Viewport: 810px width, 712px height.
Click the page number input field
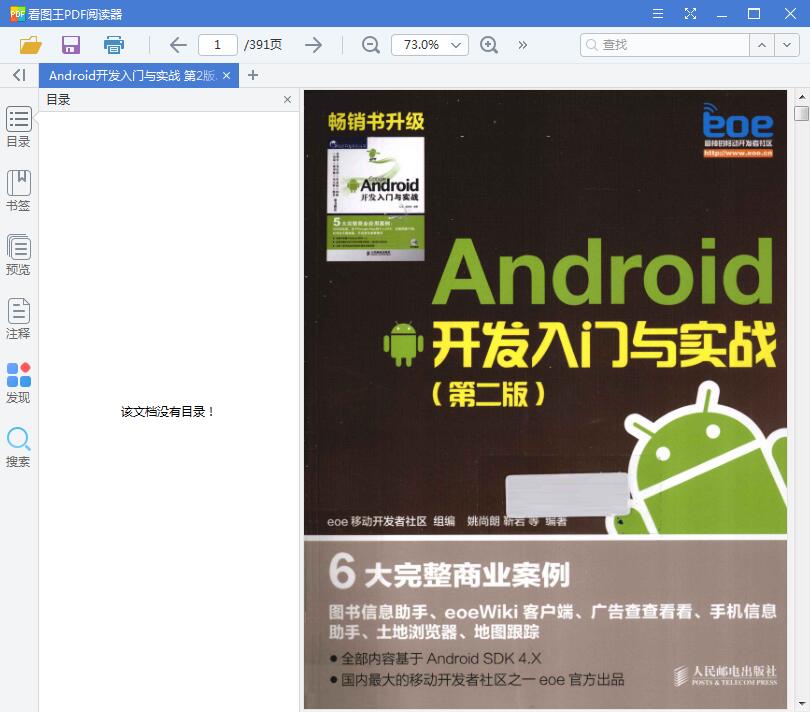(x=217, y=45)
